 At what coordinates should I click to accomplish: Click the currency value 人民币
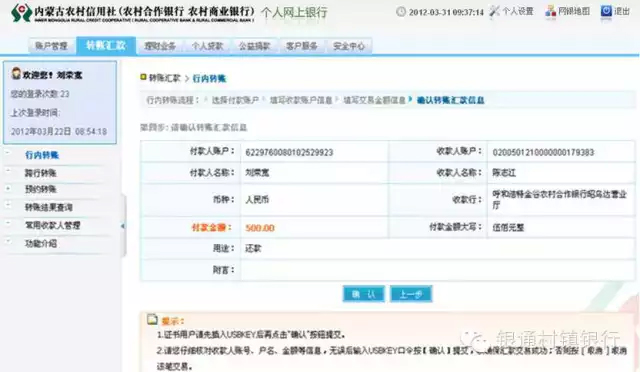tap(257, 200)
